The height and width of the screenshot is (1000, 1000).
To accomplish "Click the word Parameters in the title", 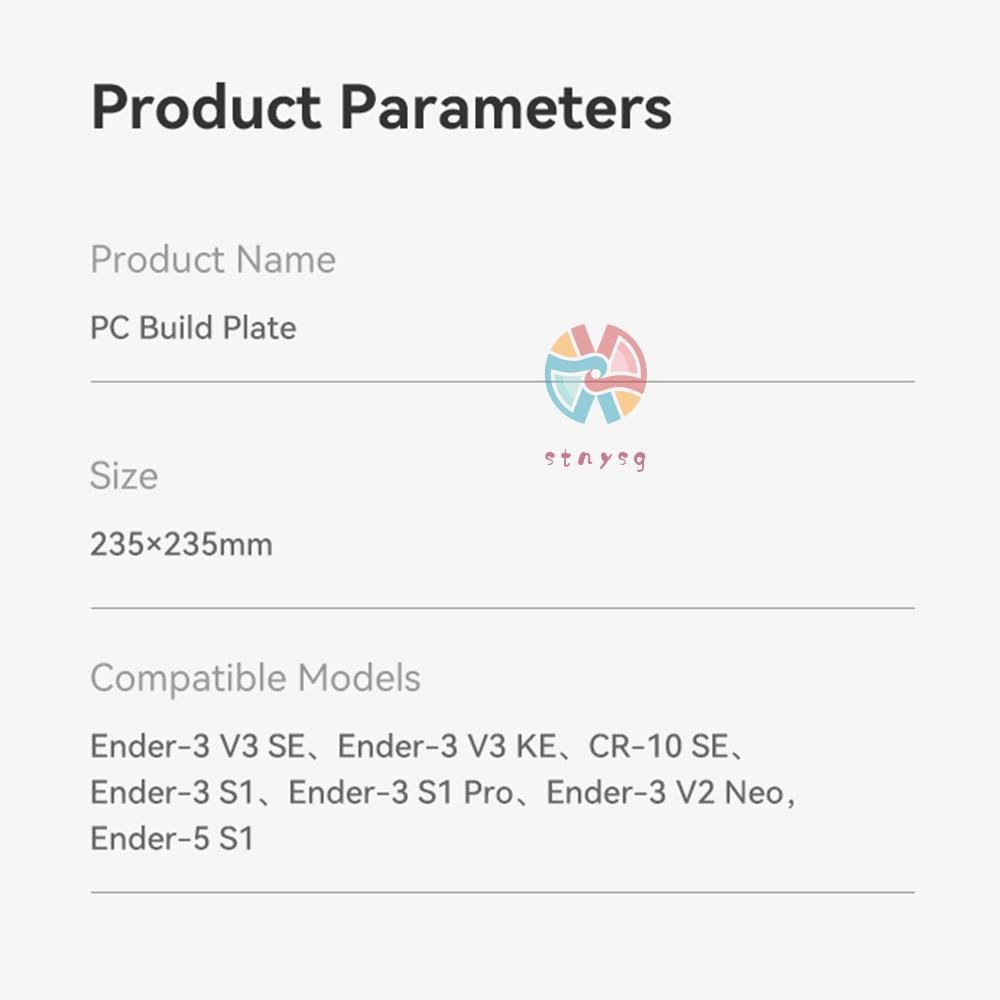I will click(506, 107).
